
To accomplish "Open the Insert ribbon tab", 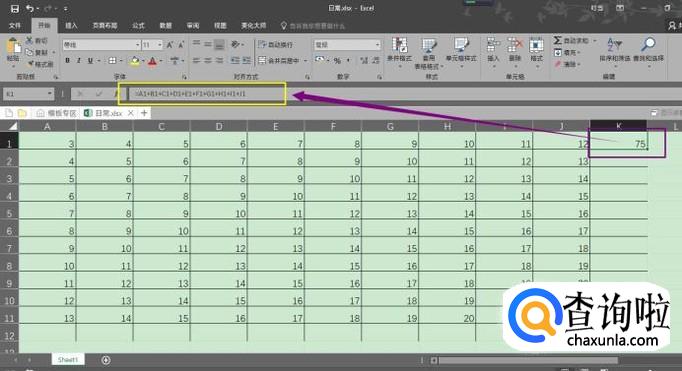I will click(71, 26).
